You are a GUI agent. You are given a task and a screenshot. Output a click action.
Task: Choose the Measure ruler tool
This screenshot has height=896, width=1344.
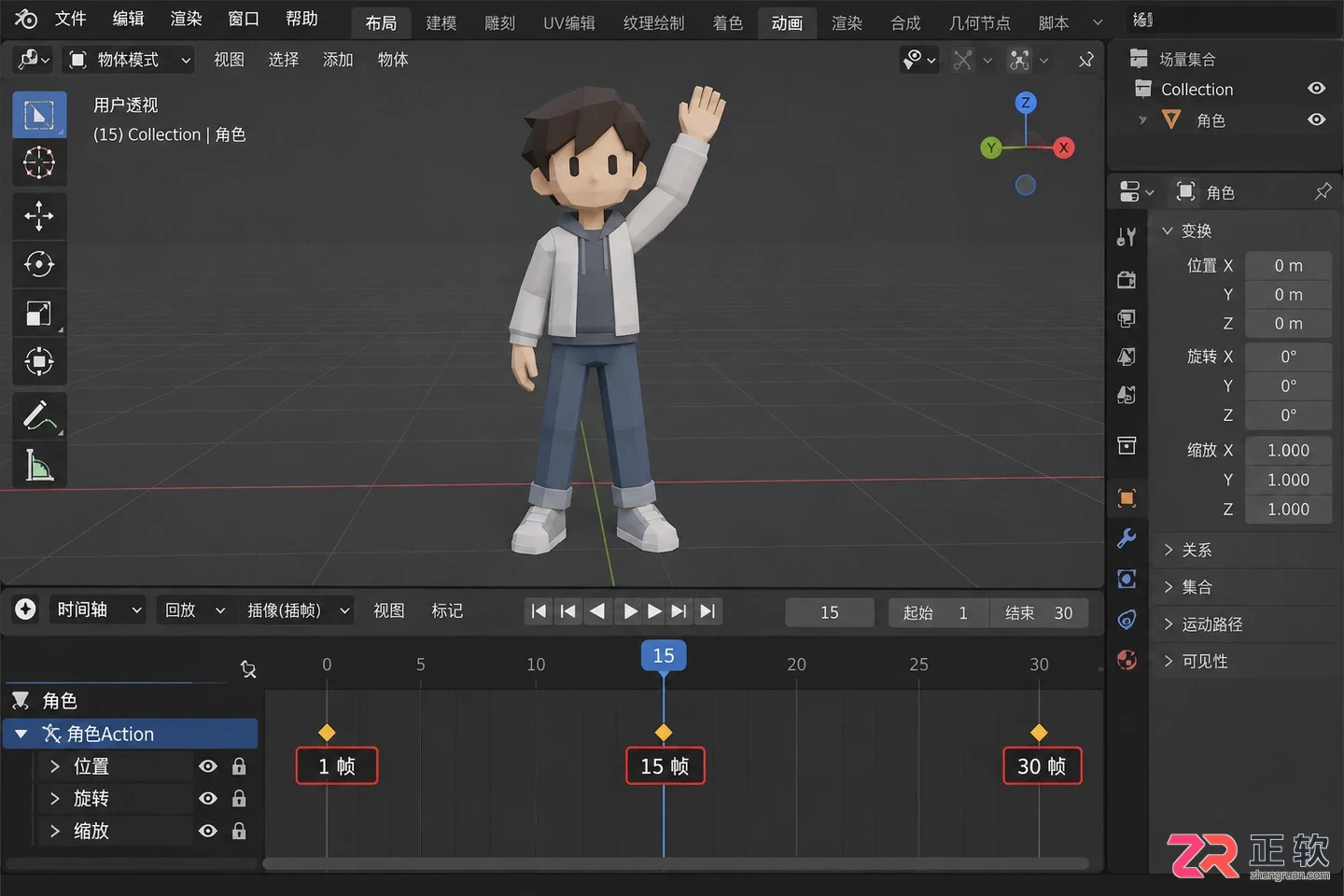[x=39, y=464]
